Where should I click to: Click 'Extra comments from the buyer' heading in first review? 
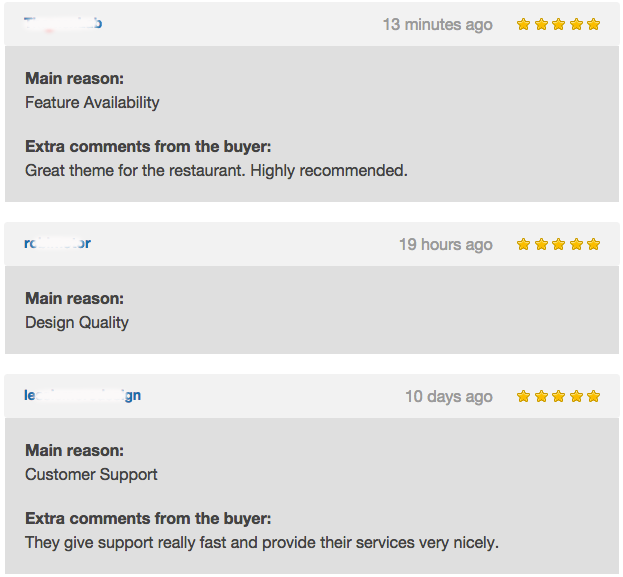tap(148, 146)
